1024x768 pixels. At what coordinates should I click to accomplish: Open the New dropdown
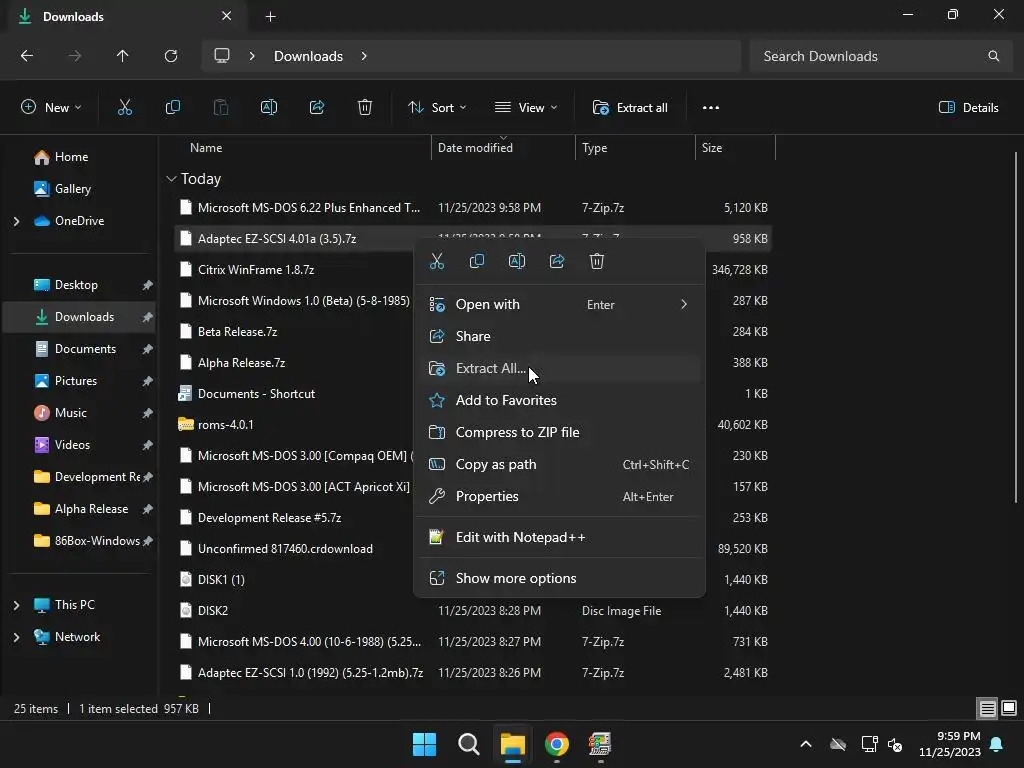51,108
